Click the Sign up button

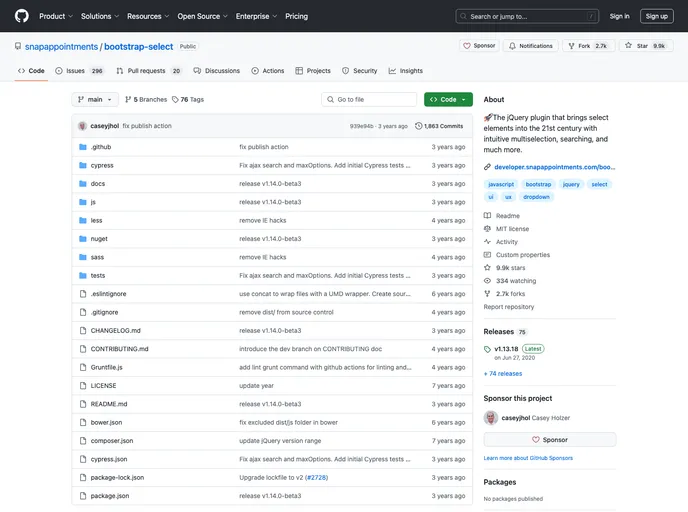click(656, 16)
